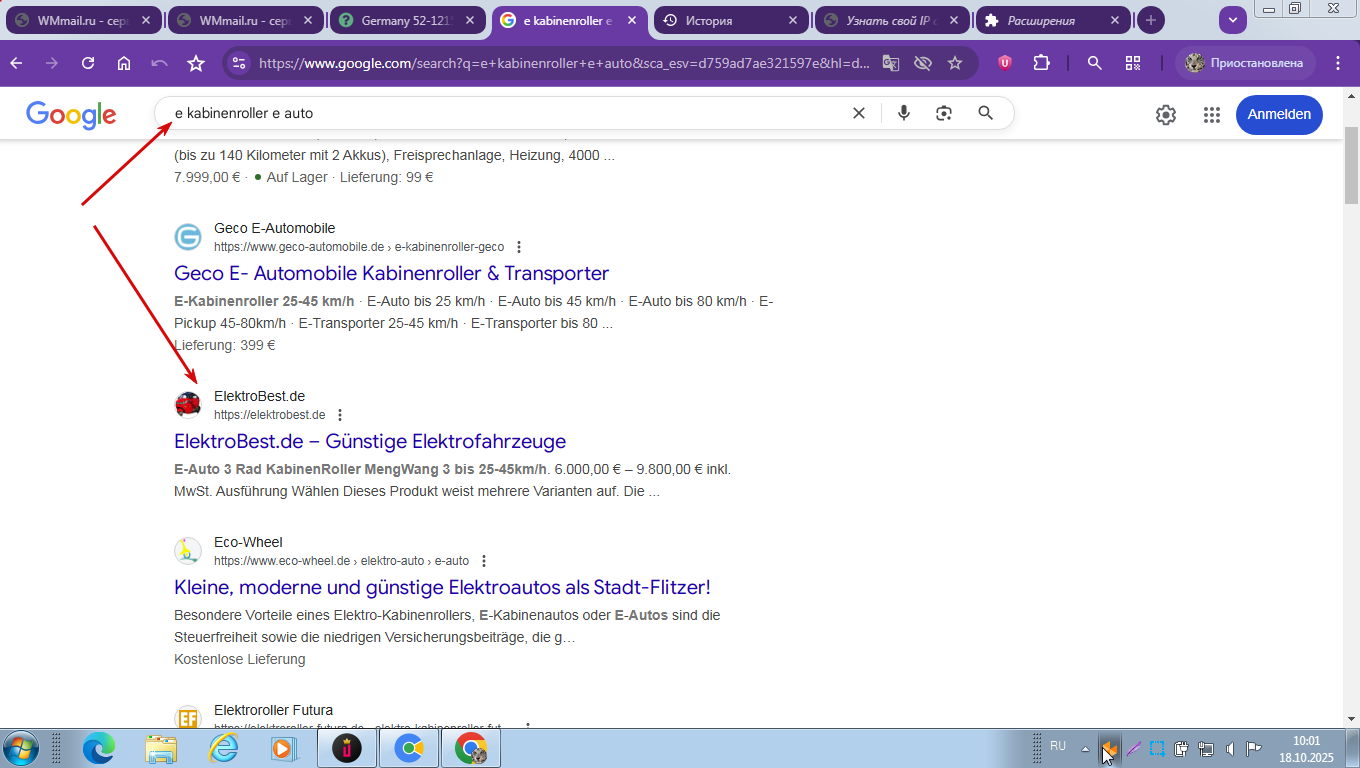Close the e kabinenroller search tab
The height and width of the screenshot is (768, 1360).
[x=631, y=20]
